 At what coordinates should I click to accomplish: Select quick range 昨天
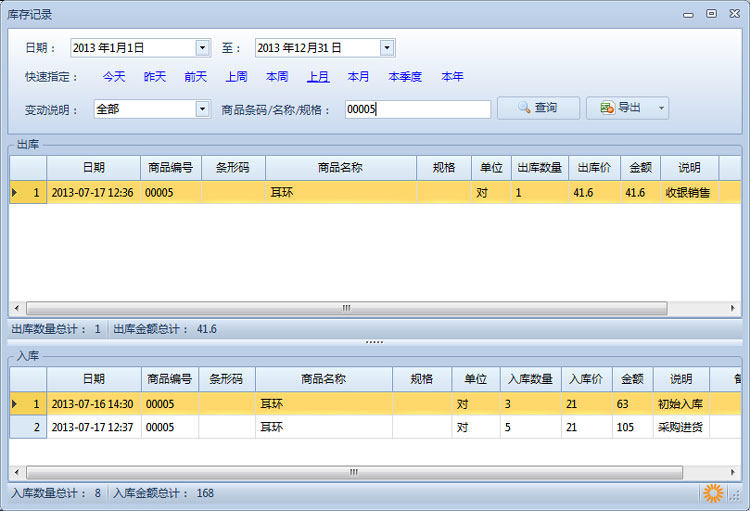[154, 77]
